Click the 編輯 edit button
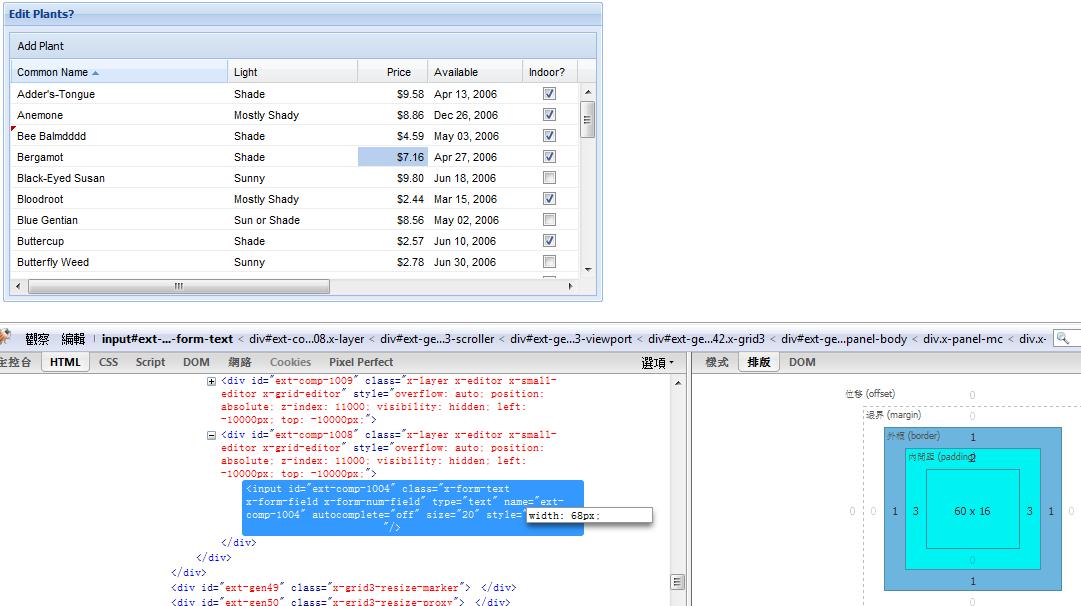 tap(73, 339)
